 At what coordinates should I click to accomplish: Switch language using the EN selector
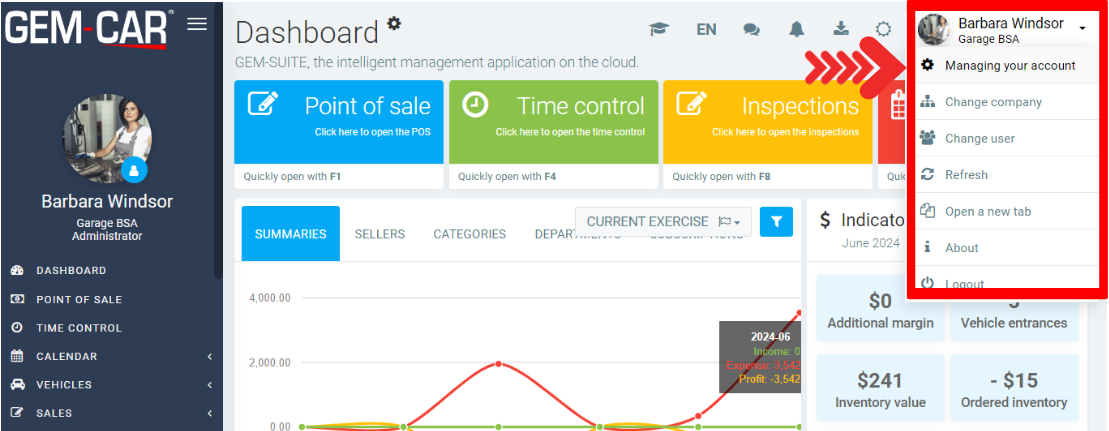(706, 30)
